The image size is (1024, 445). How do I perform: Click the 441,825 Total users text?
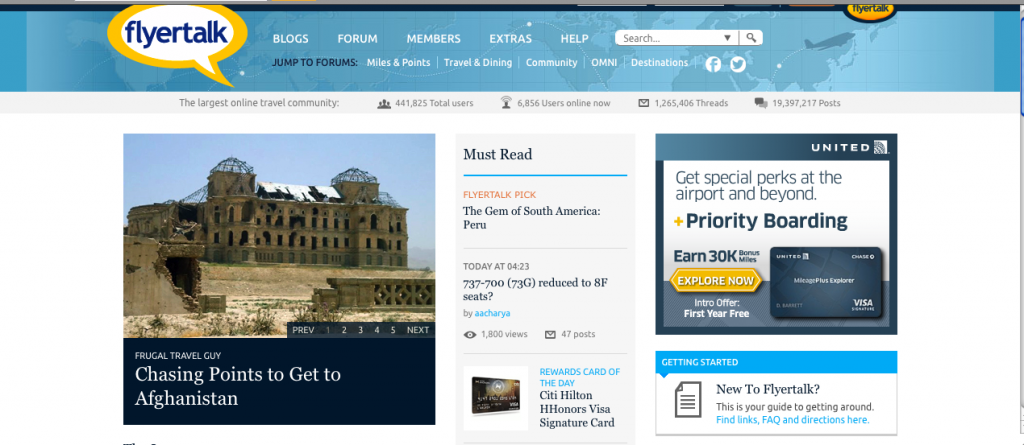pos(434,103)
